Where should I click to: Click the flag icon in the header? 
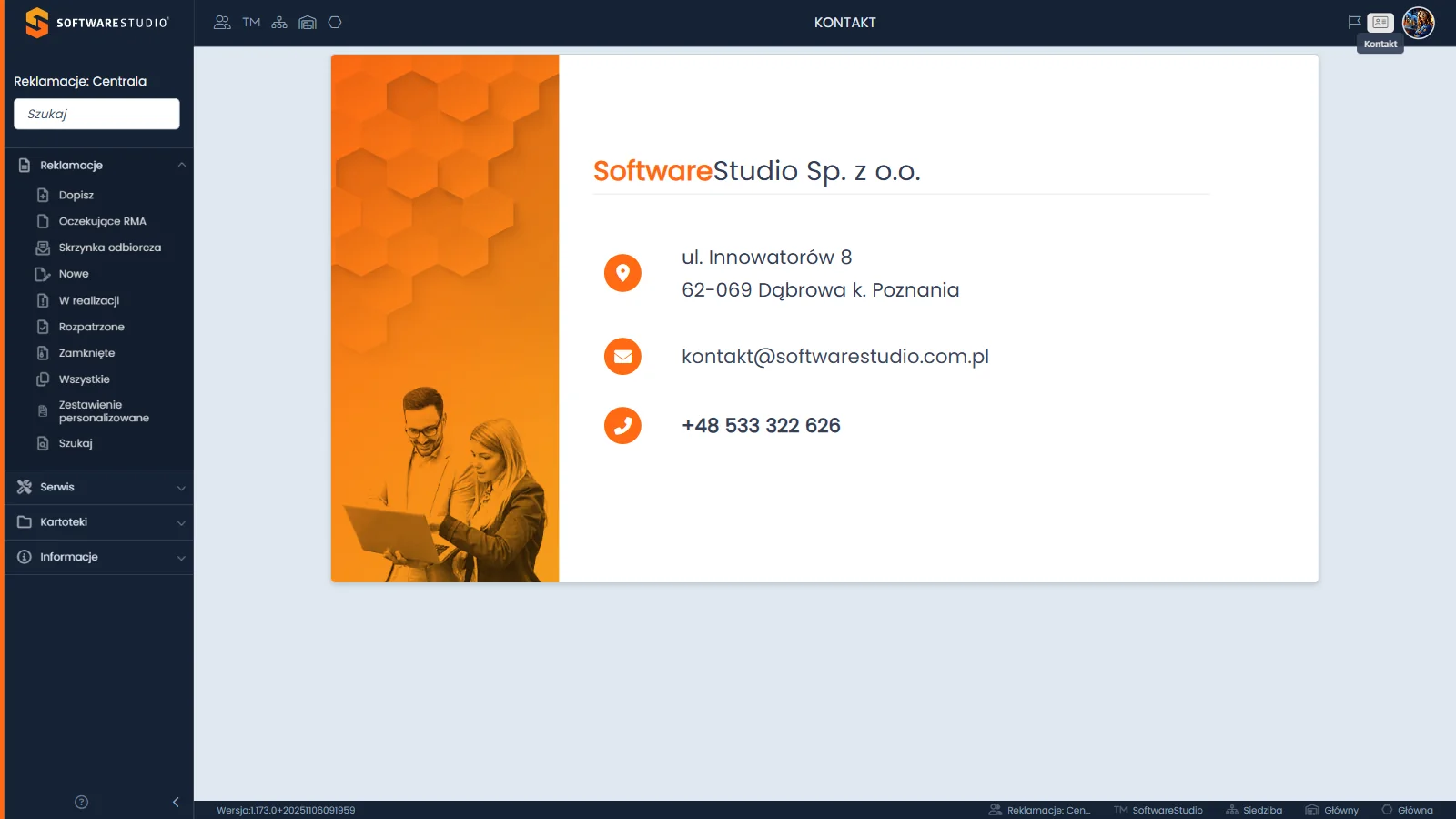click(1354, 23)
